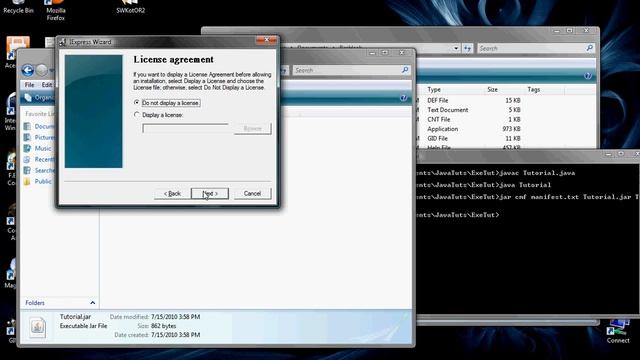The width and height of the screenshot is (640, 360).
Task: Click the Explorer forward arrow button
Action: click(42, 70)
